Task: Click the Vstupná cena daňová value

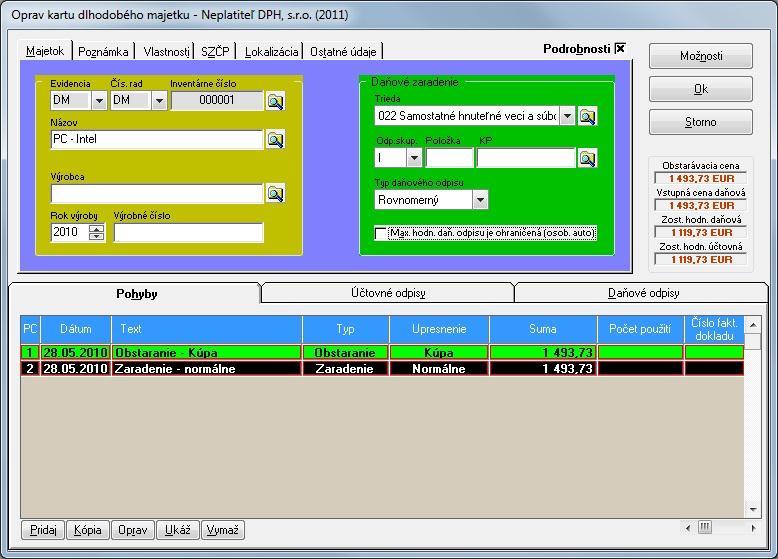Action: point(701,205)
